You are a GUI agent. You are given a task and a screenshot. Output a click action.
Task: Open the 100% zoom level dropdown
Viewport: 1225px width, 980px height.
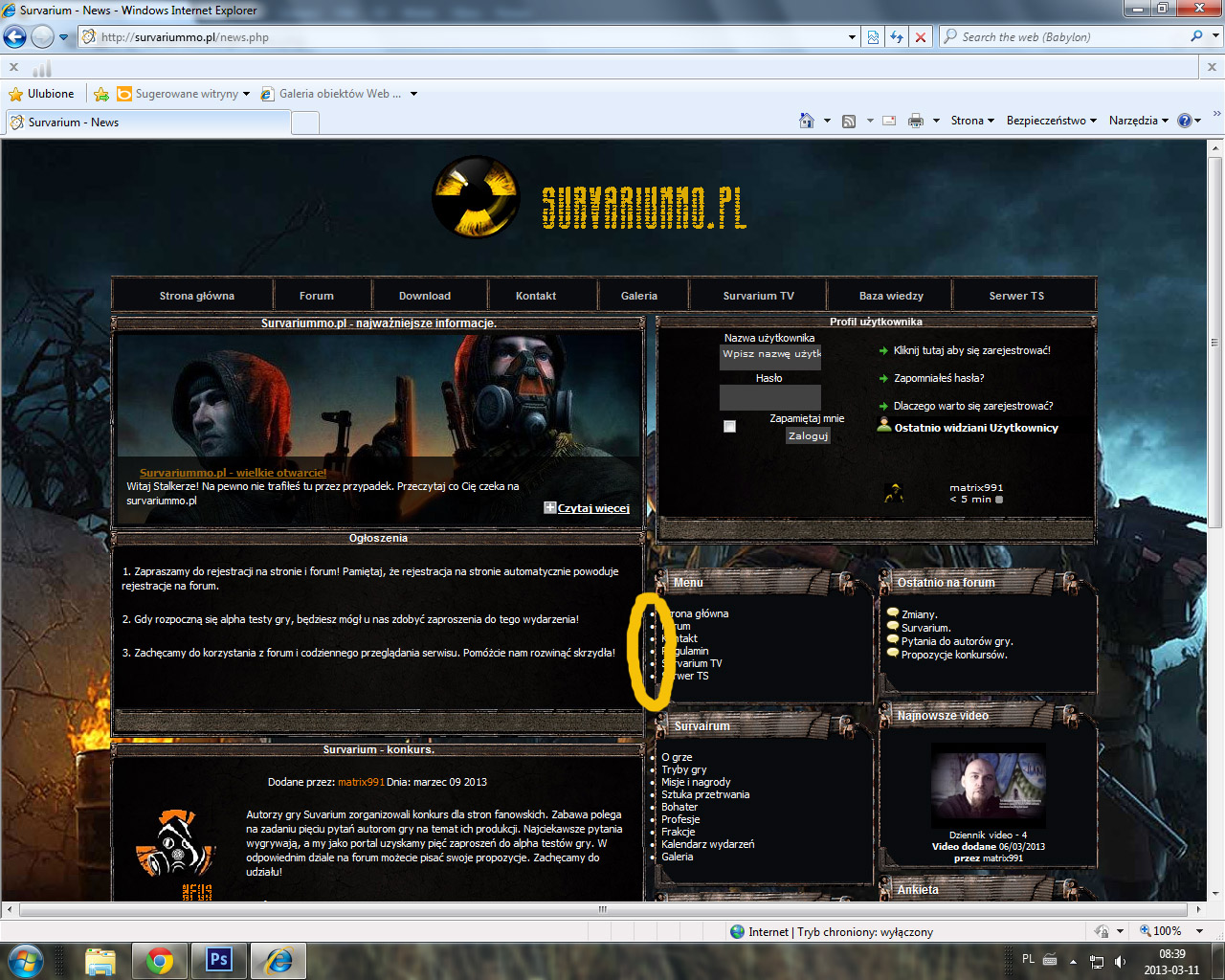click(1199, 931)
